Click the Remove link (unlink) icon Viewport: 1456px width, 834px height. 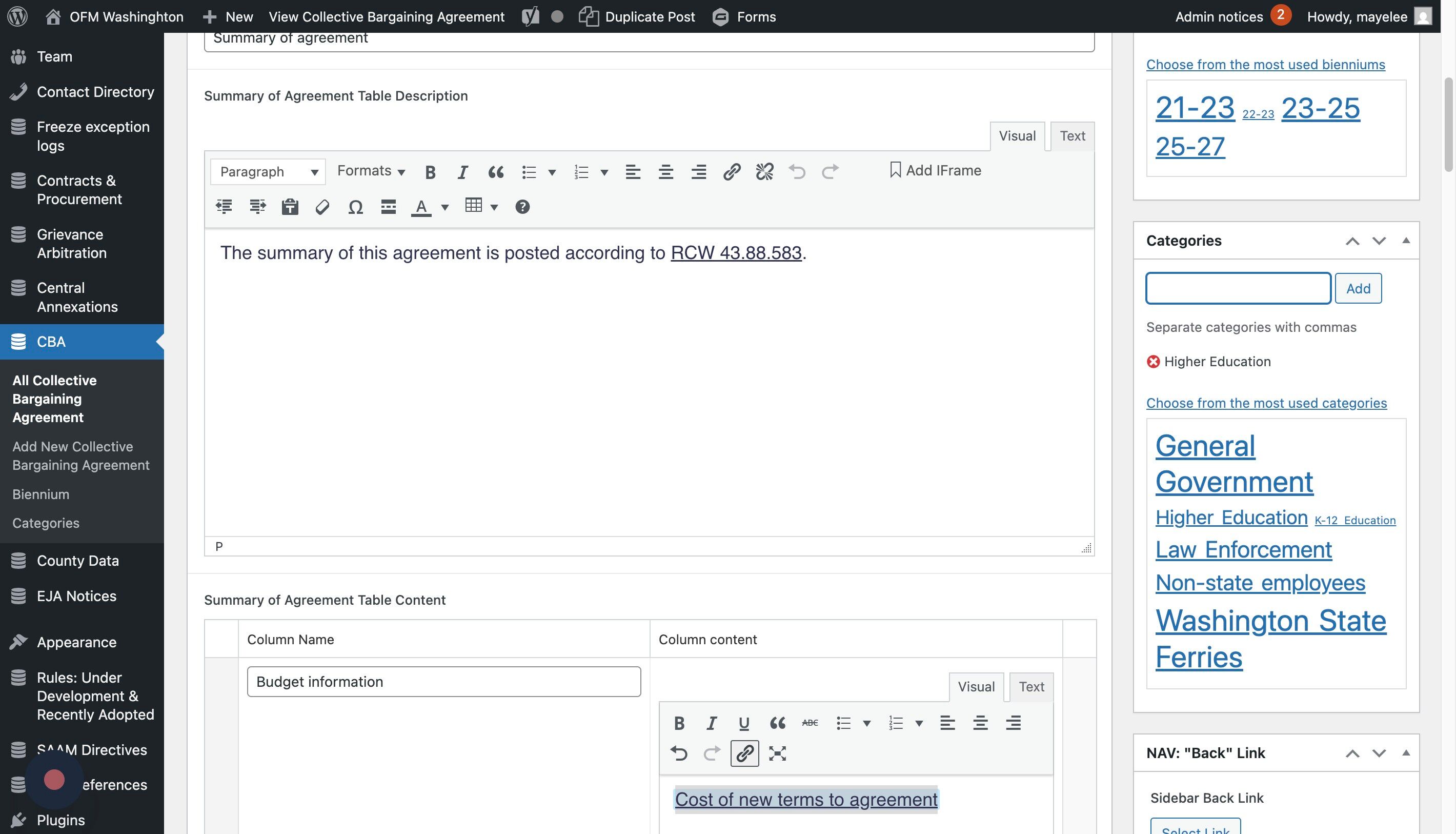pos(764,171)
